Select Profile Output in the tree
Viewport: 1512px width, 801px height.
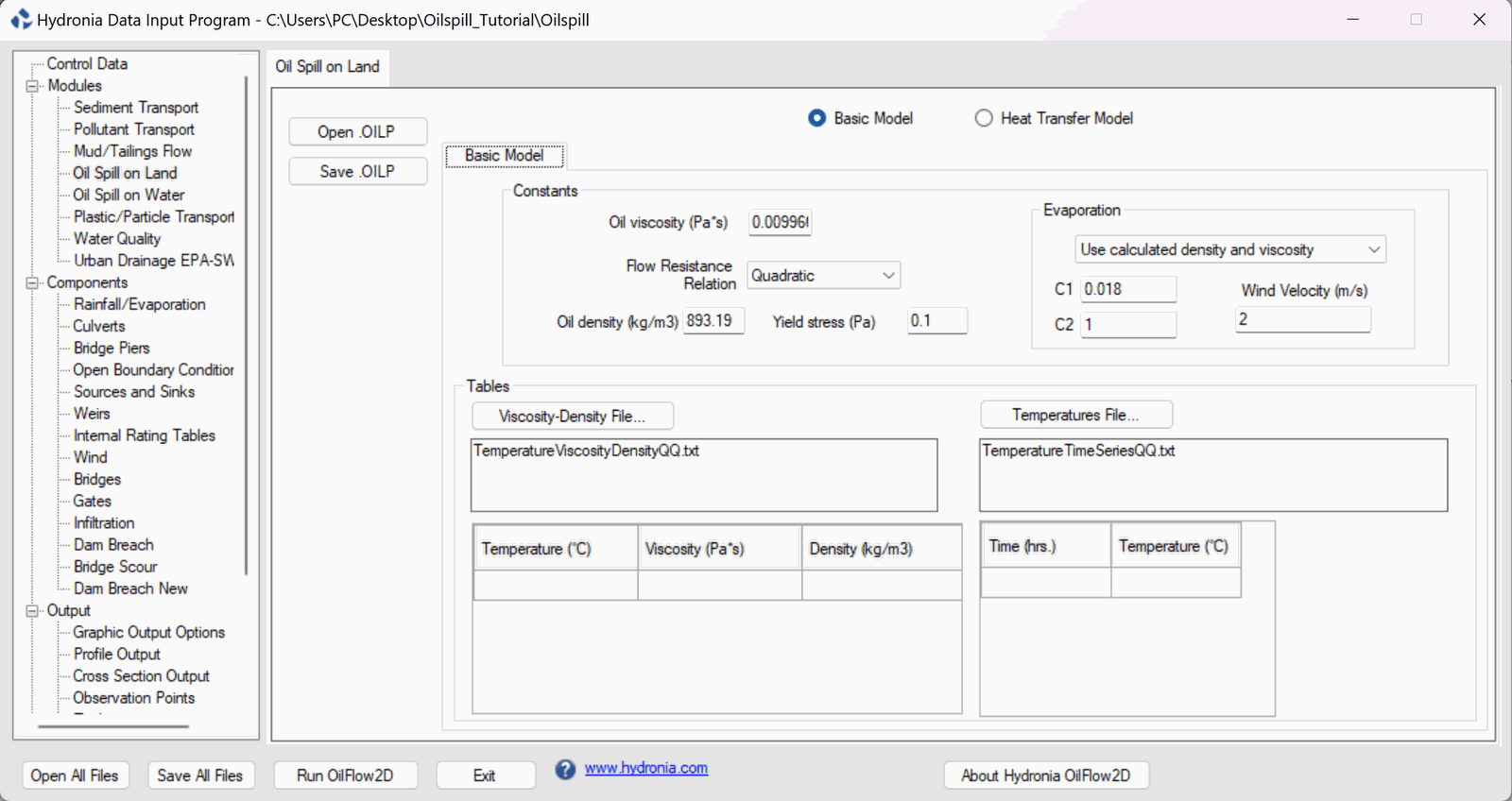[x=117, y=655]
